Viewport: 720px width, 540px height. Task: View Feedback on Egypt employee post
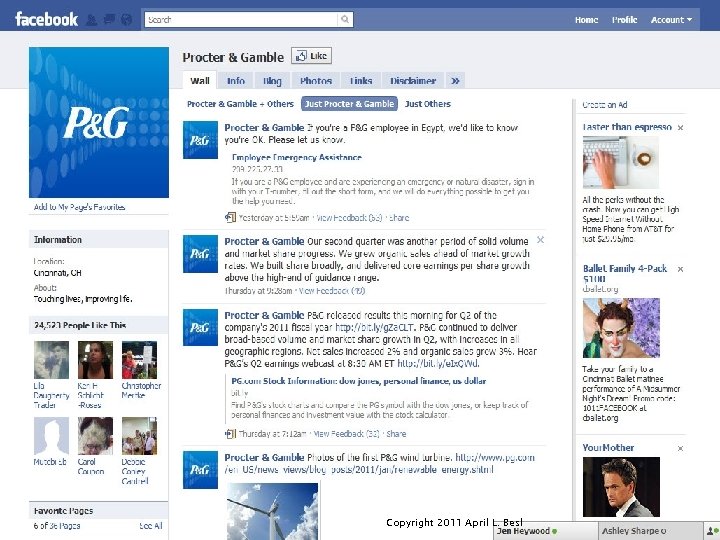point(349,218)
